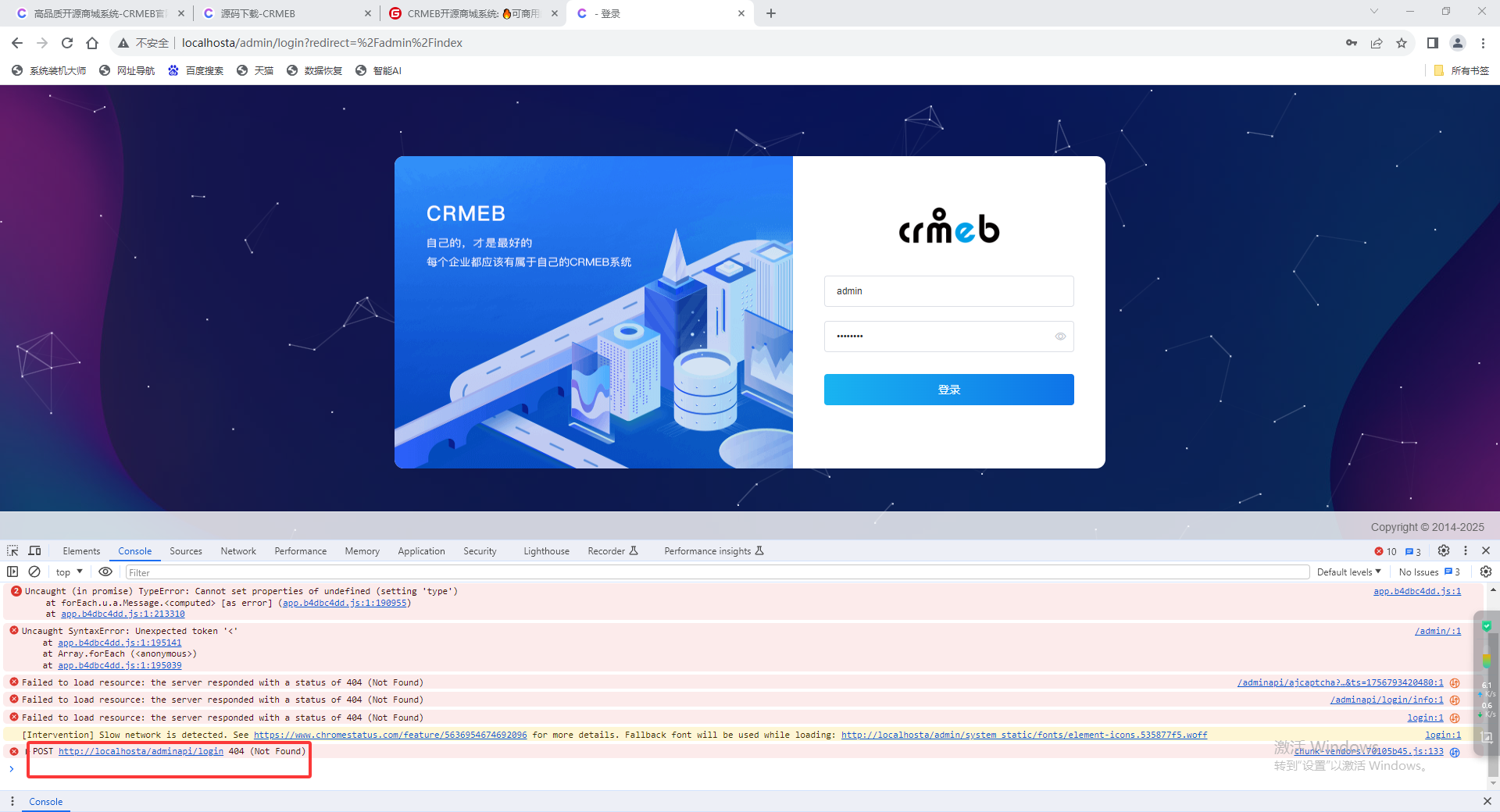
Task: Open the chromestatus.com feature link
Action: click(390, 735)
